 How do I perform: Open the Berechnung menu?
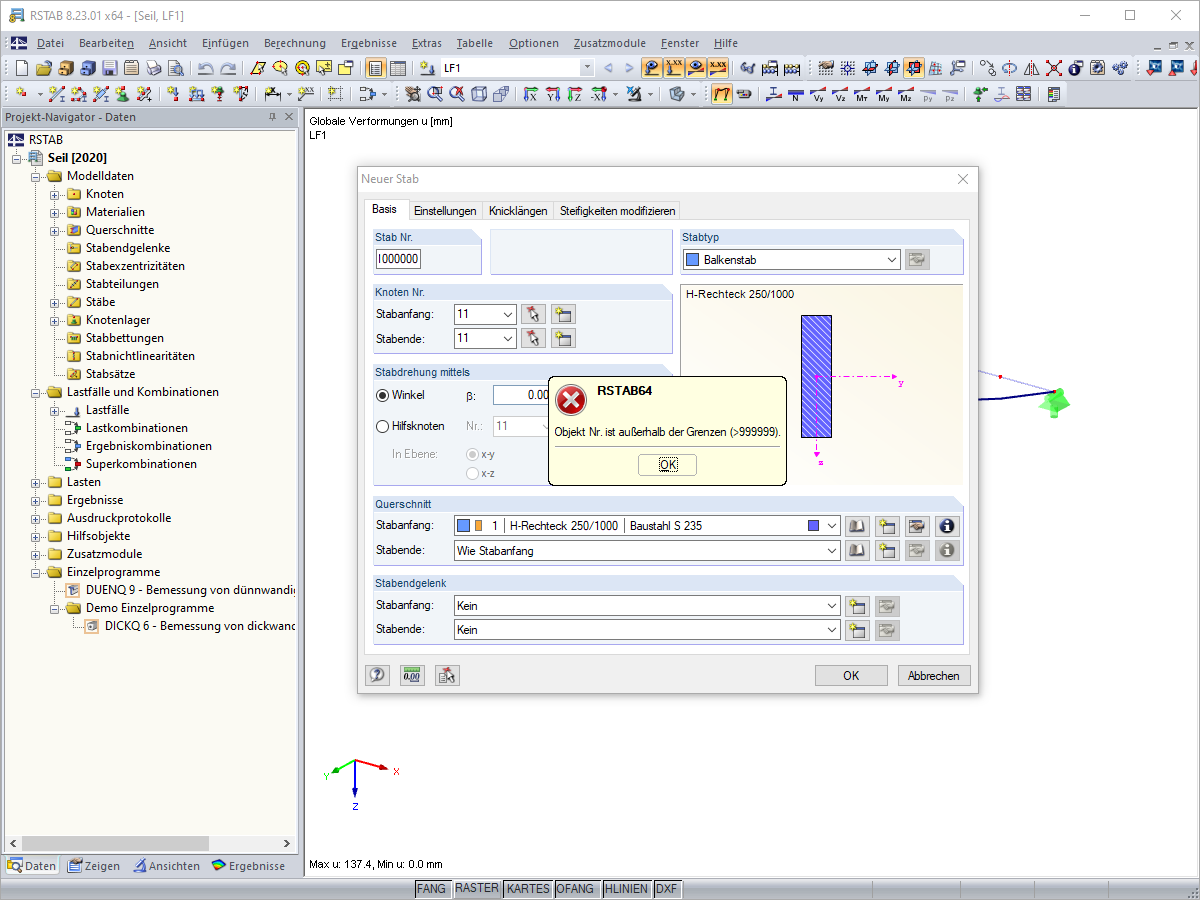pyautogui.click(x=295, y=43)
